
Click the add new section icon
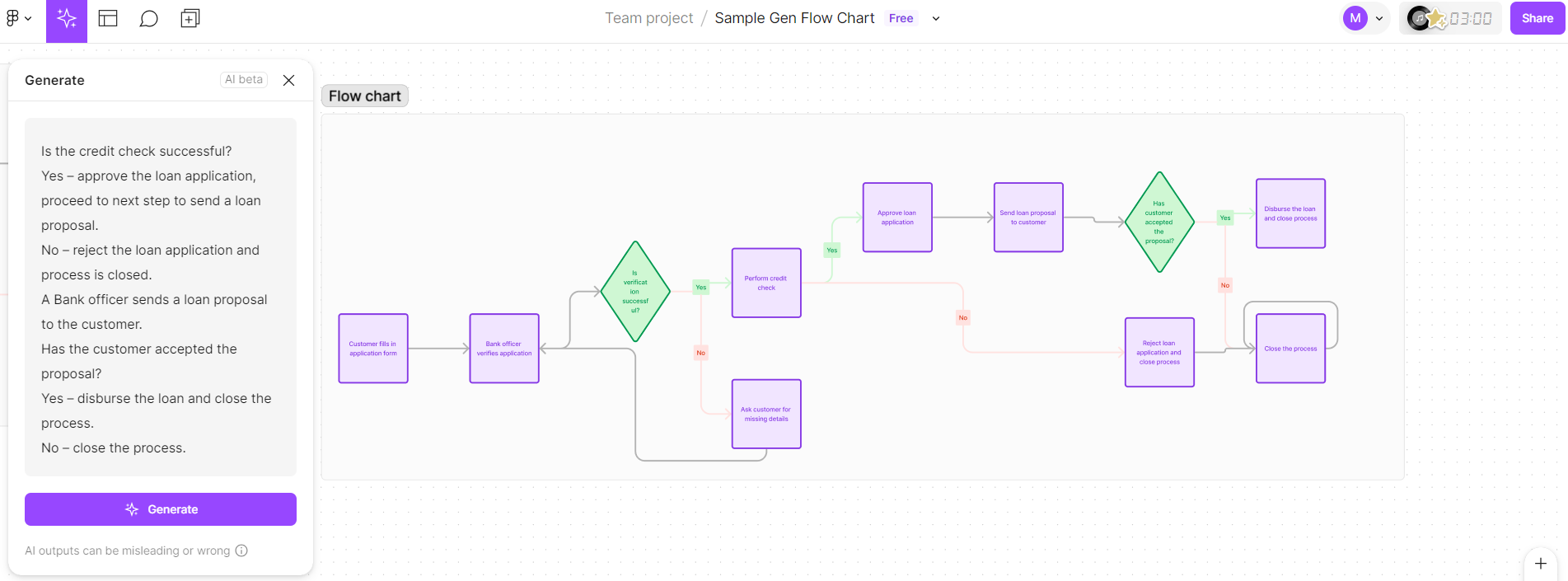190,17
